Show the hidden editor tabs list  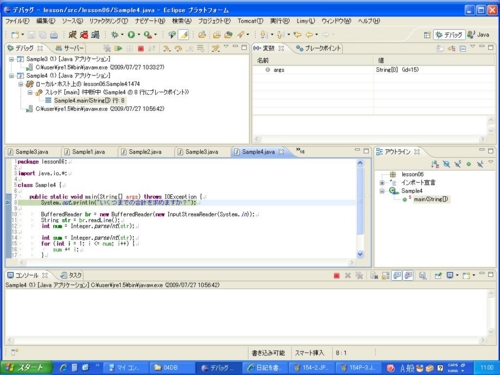coord(300,152)
